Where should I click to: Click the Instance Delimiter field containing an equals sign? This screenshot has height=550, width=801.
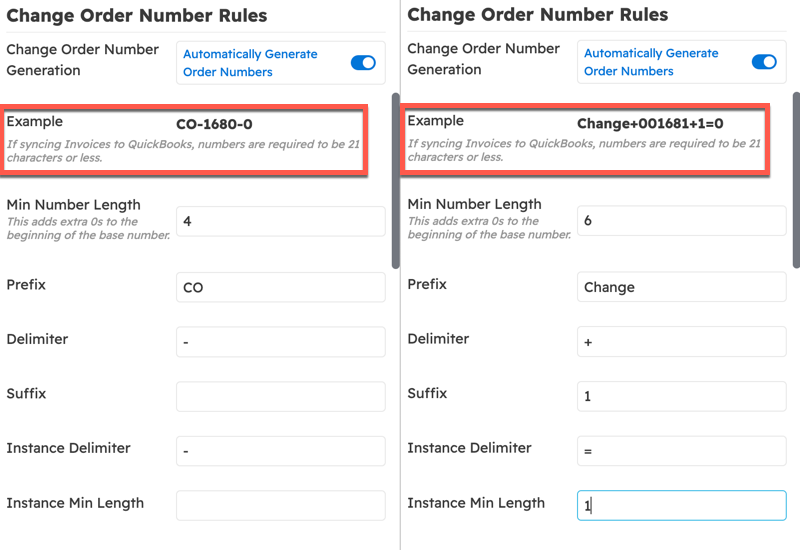click(x=681, y=451)
